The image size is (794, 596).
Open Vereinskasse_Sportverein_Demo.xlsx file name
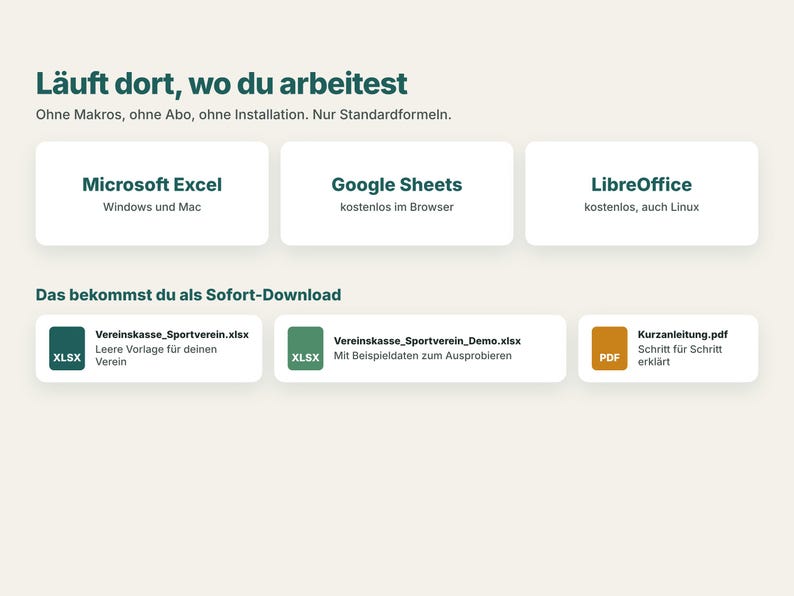tap(427, 341)
